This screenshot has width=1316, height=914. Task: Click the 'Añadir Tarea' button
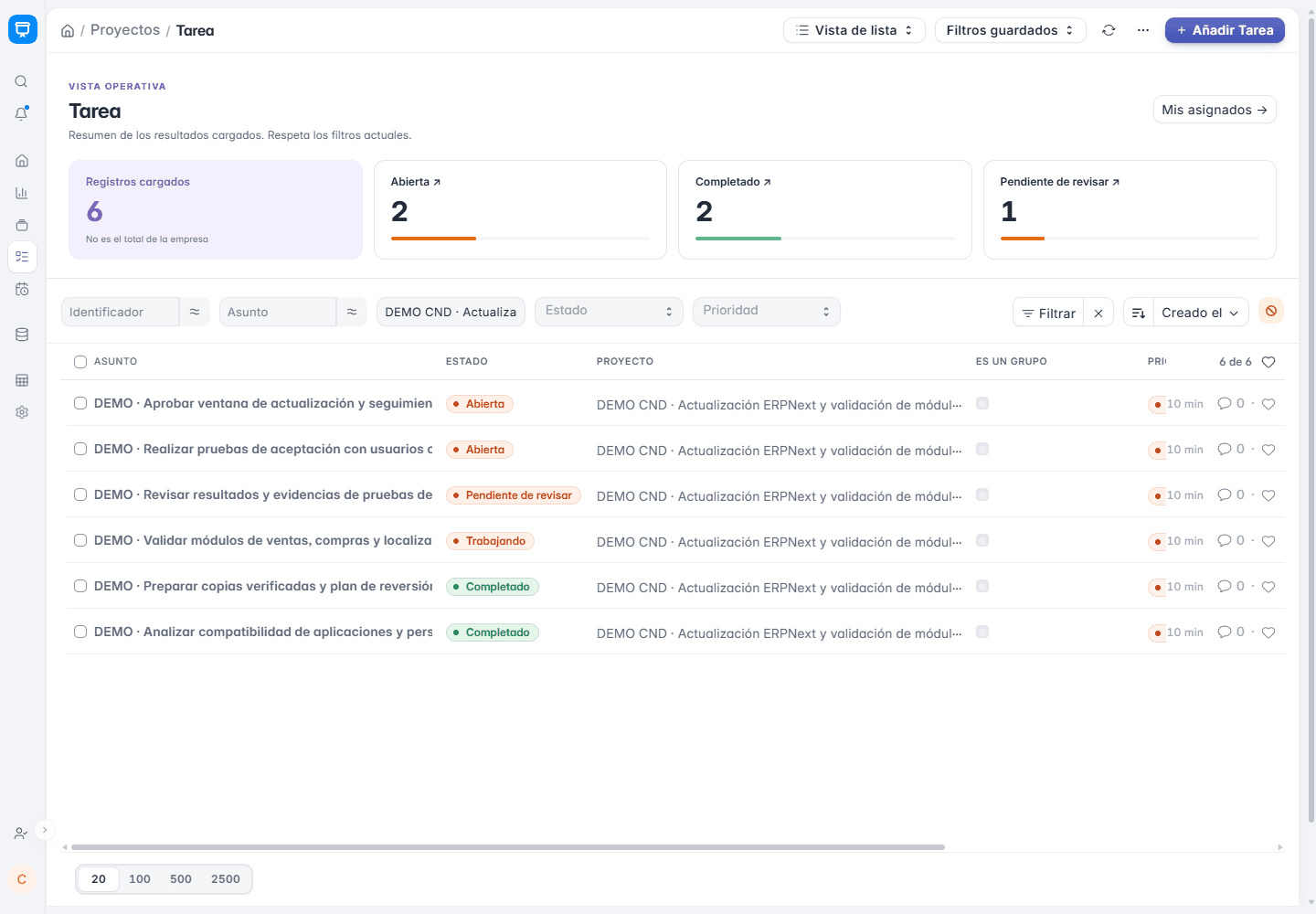[x=1225, y=30]
